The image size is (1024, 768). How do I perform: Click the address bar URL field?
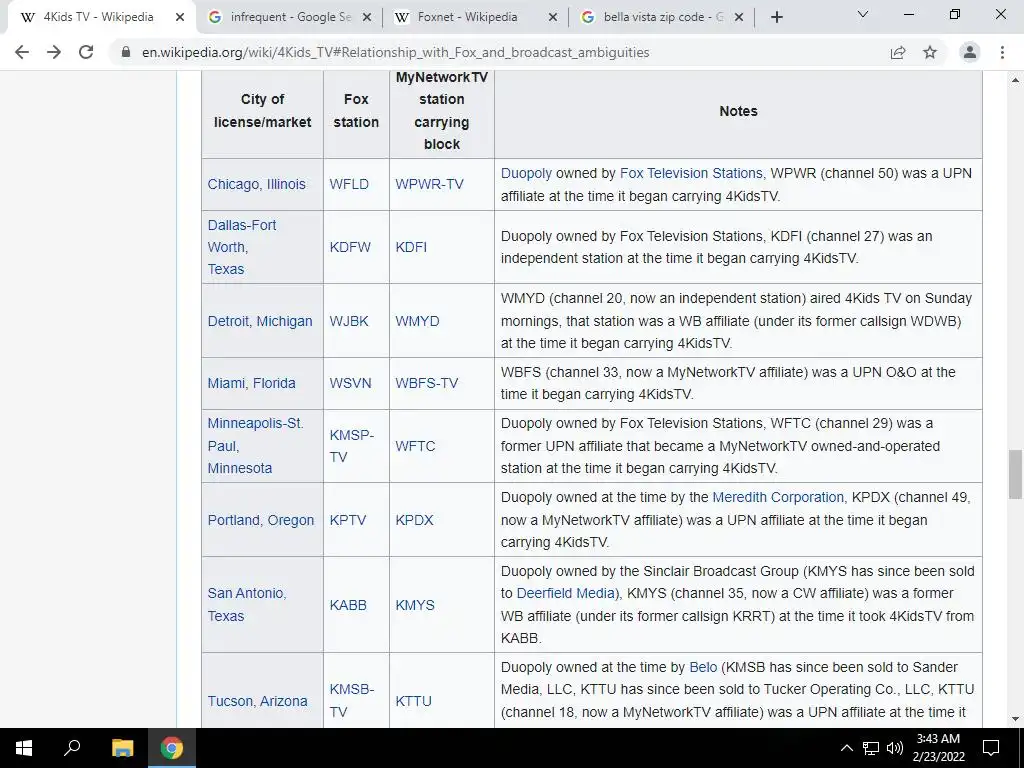point(396,52)
